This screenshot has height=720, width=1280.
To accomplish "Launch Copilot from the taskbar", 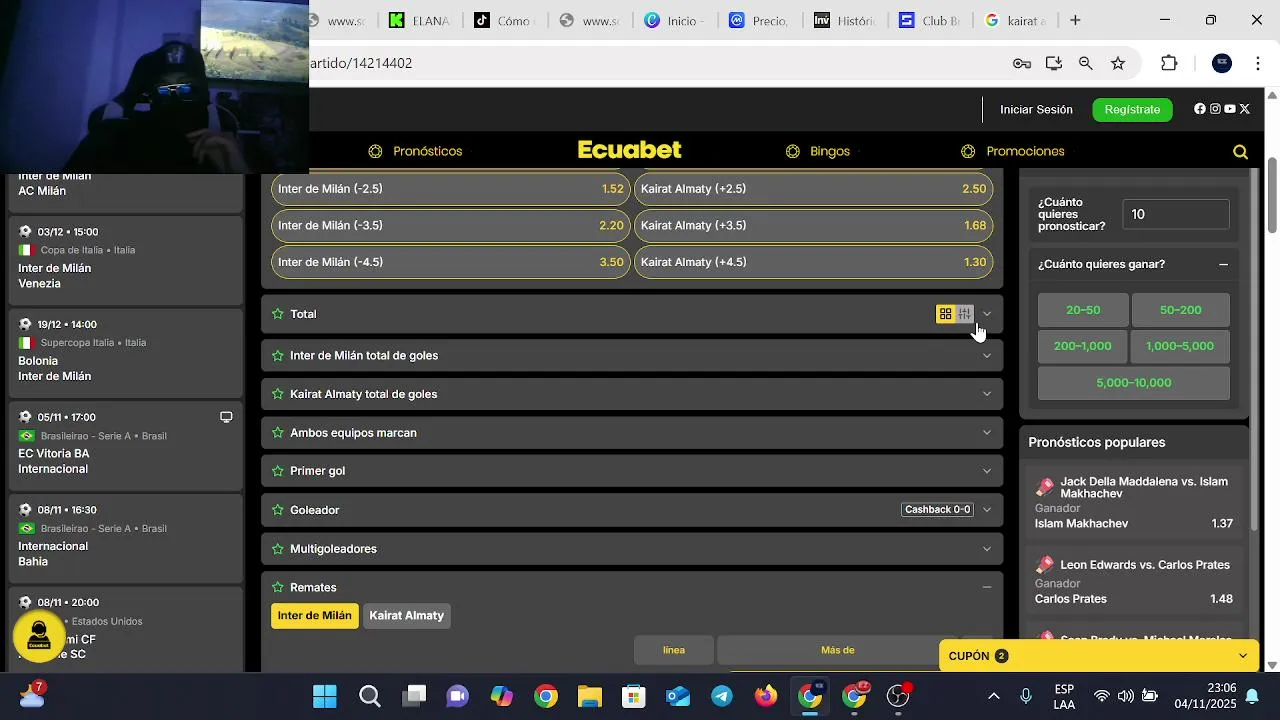I will (502, 696).
